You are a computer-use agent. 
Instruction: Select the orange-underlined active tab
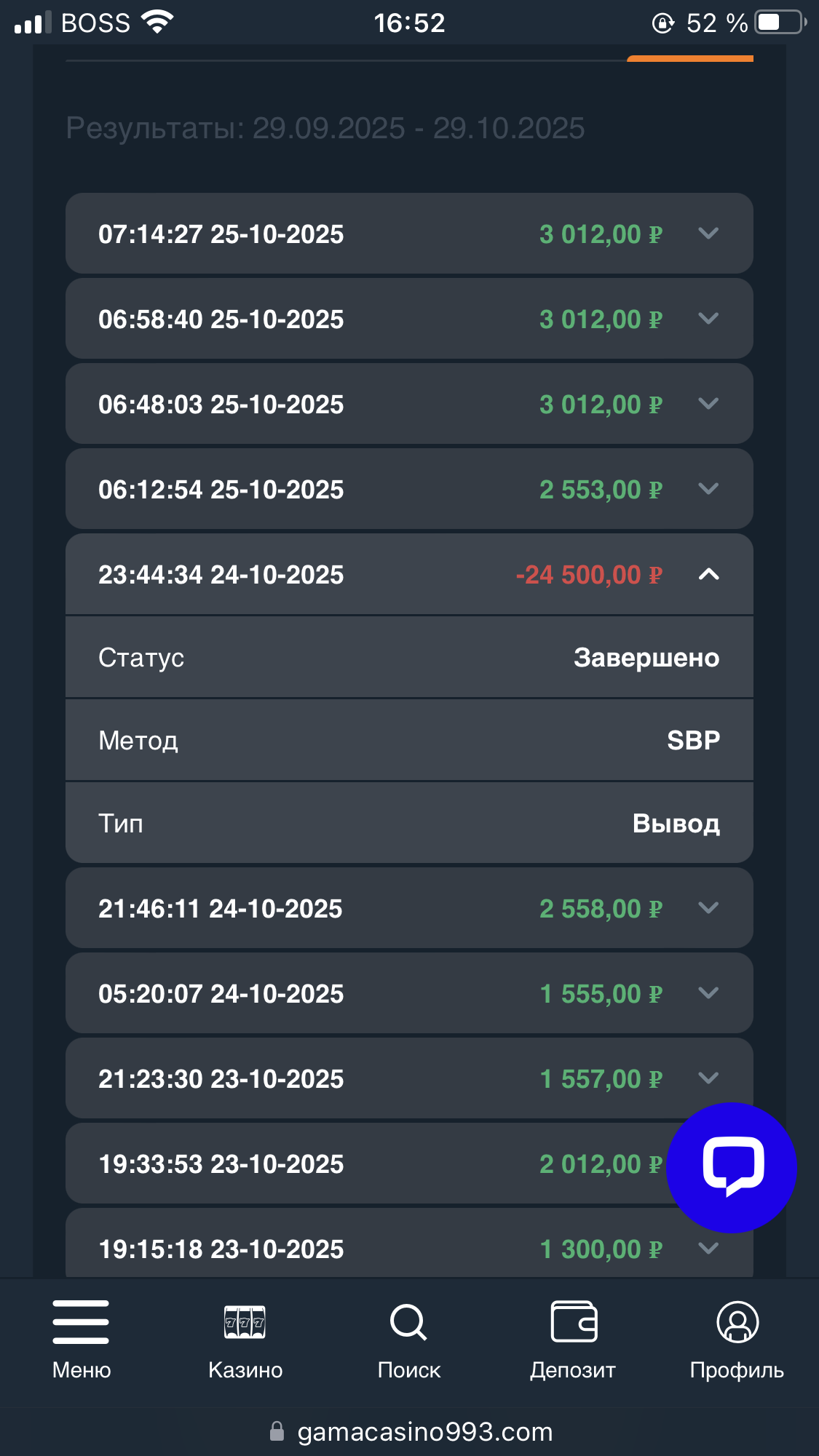pyautogui.click(x=689, y=57)
